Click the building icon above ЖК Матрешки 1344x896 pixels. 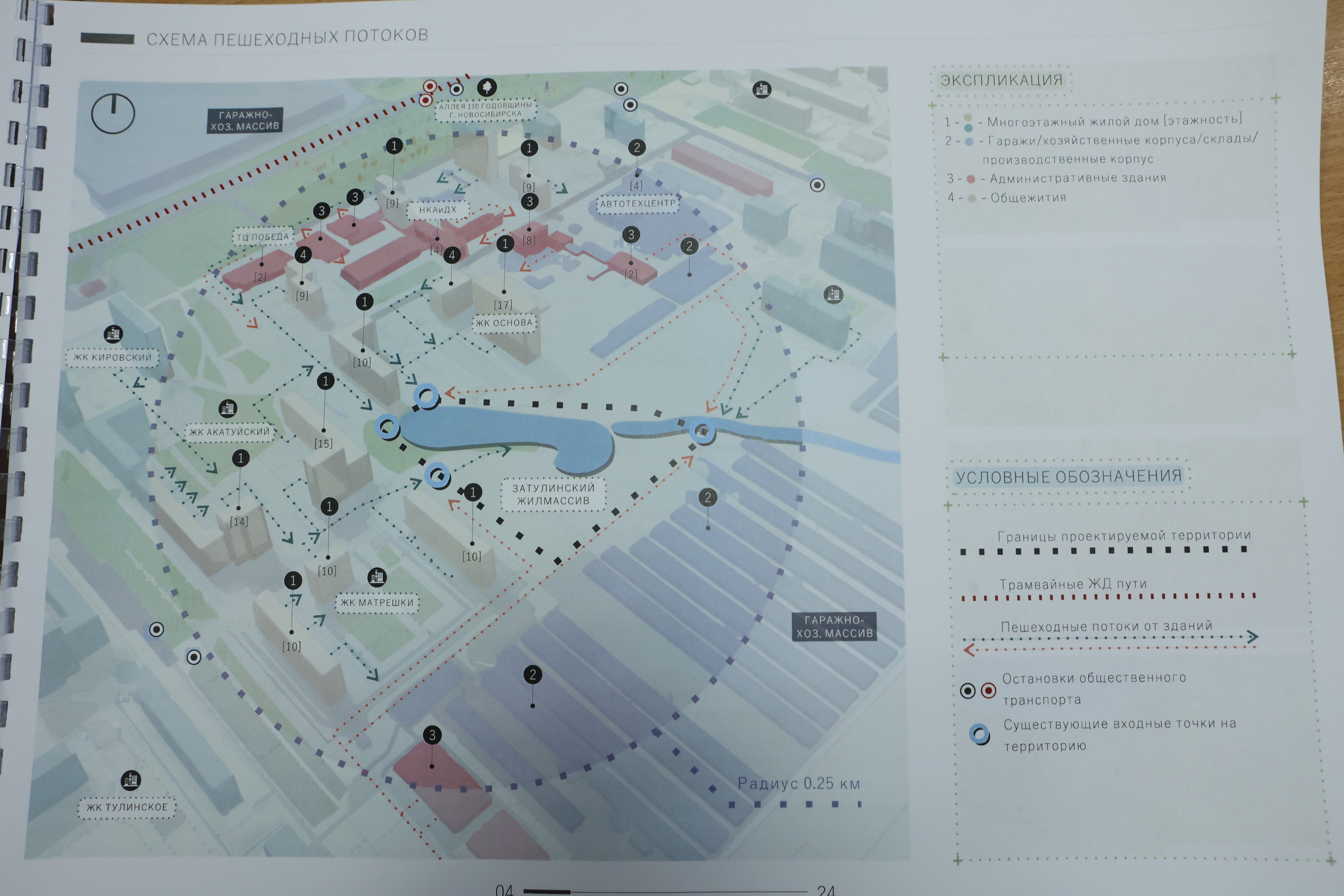pyautogui.click(x=377, y=577)
